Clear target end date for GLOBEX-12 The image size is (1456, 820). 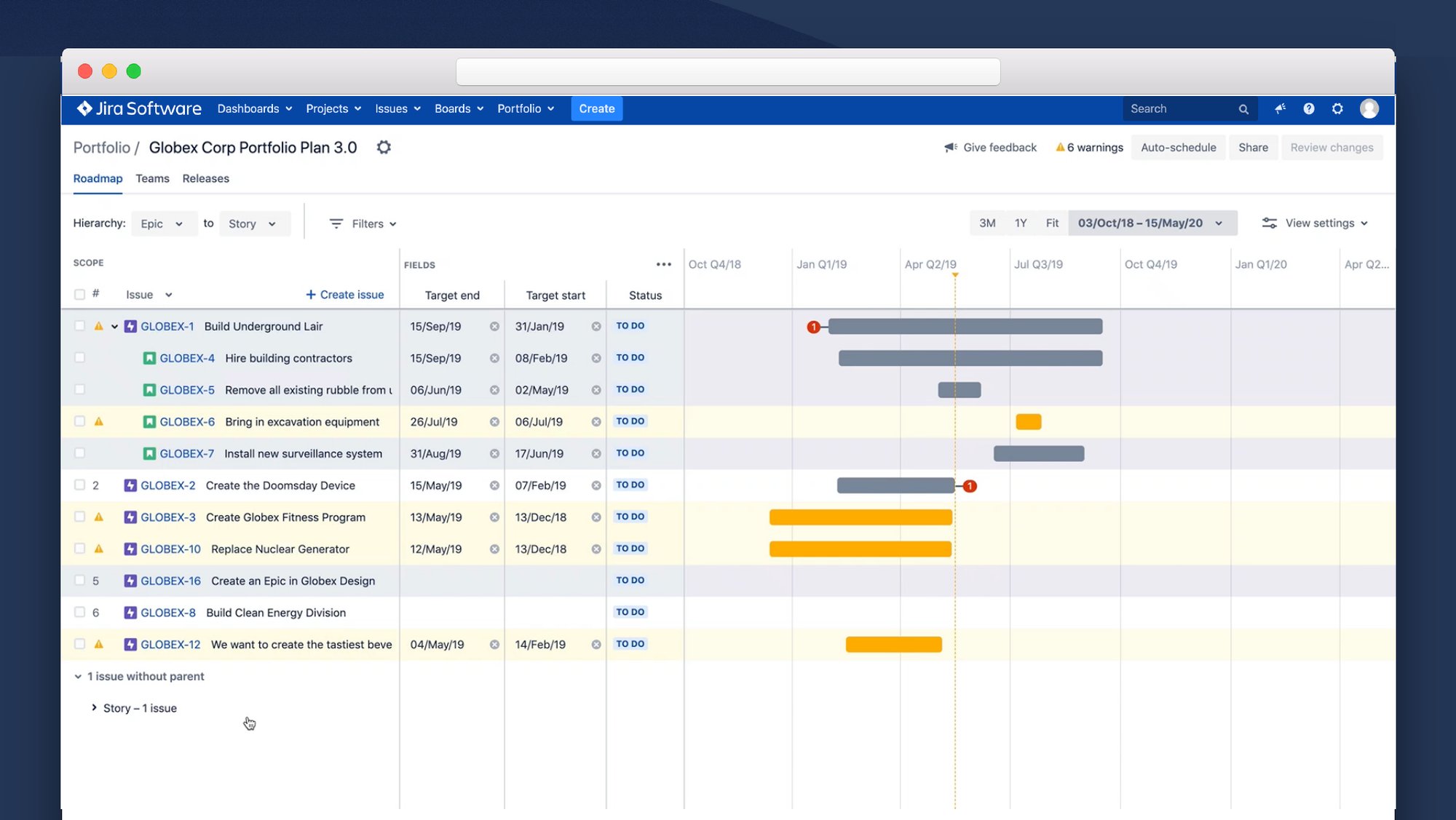pyautogui.click(x=494, y=645)
